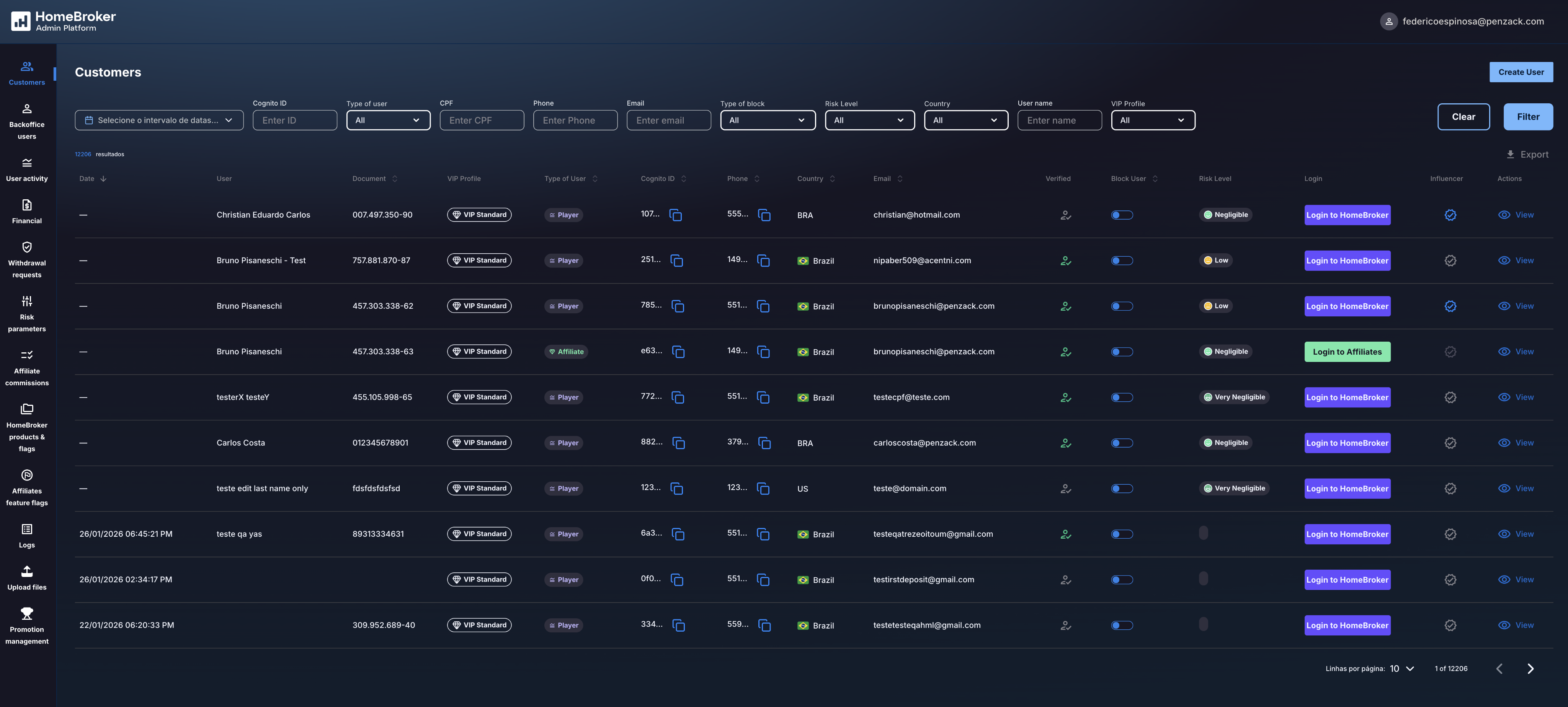The image size is (1568, 707).
Task: Toggle Block User switch for Carlos Costa
Action: click(1121, 443)
